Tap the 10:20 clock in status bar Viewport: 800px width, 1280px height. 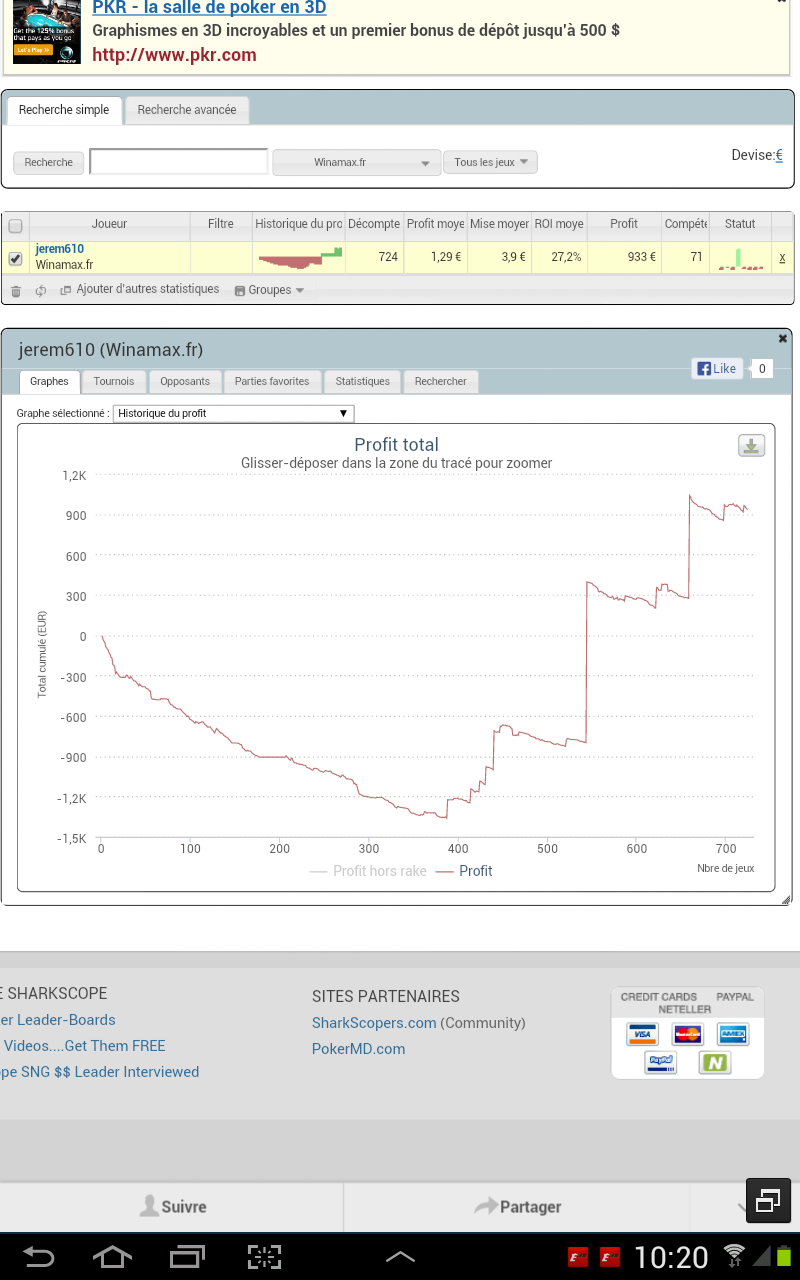click(671, 1257)
